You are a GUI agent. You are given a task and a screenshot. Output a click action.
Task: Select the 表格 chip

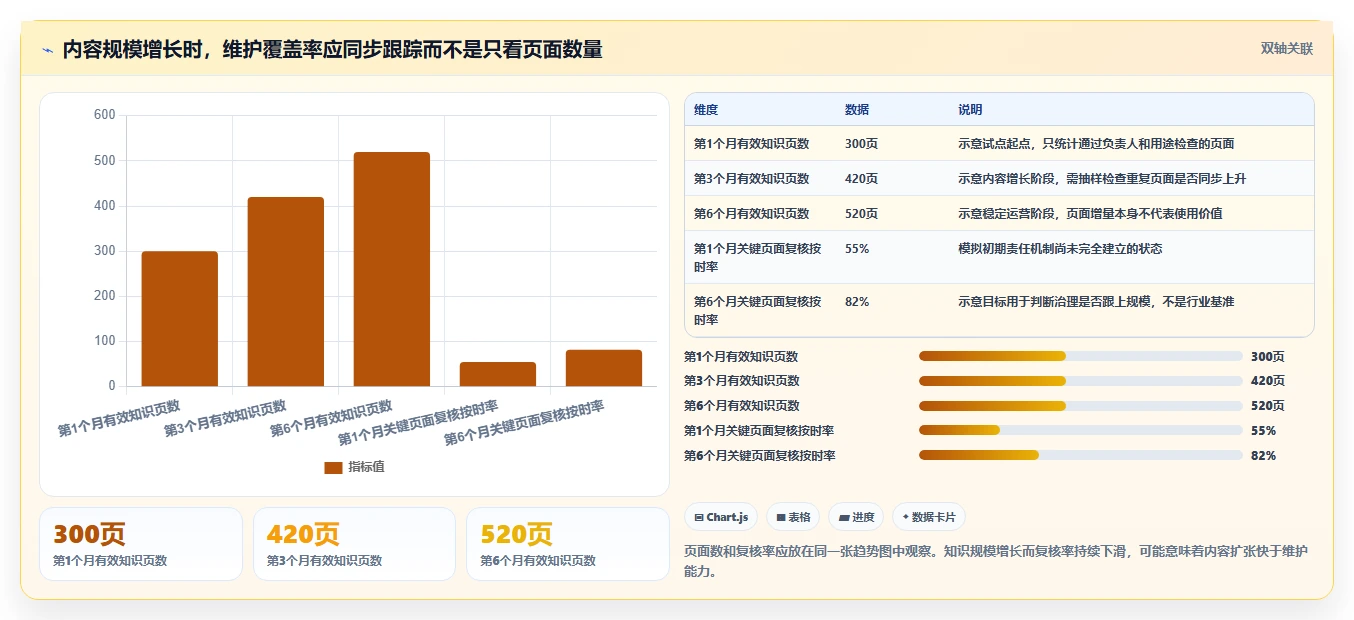pos(793,517)
